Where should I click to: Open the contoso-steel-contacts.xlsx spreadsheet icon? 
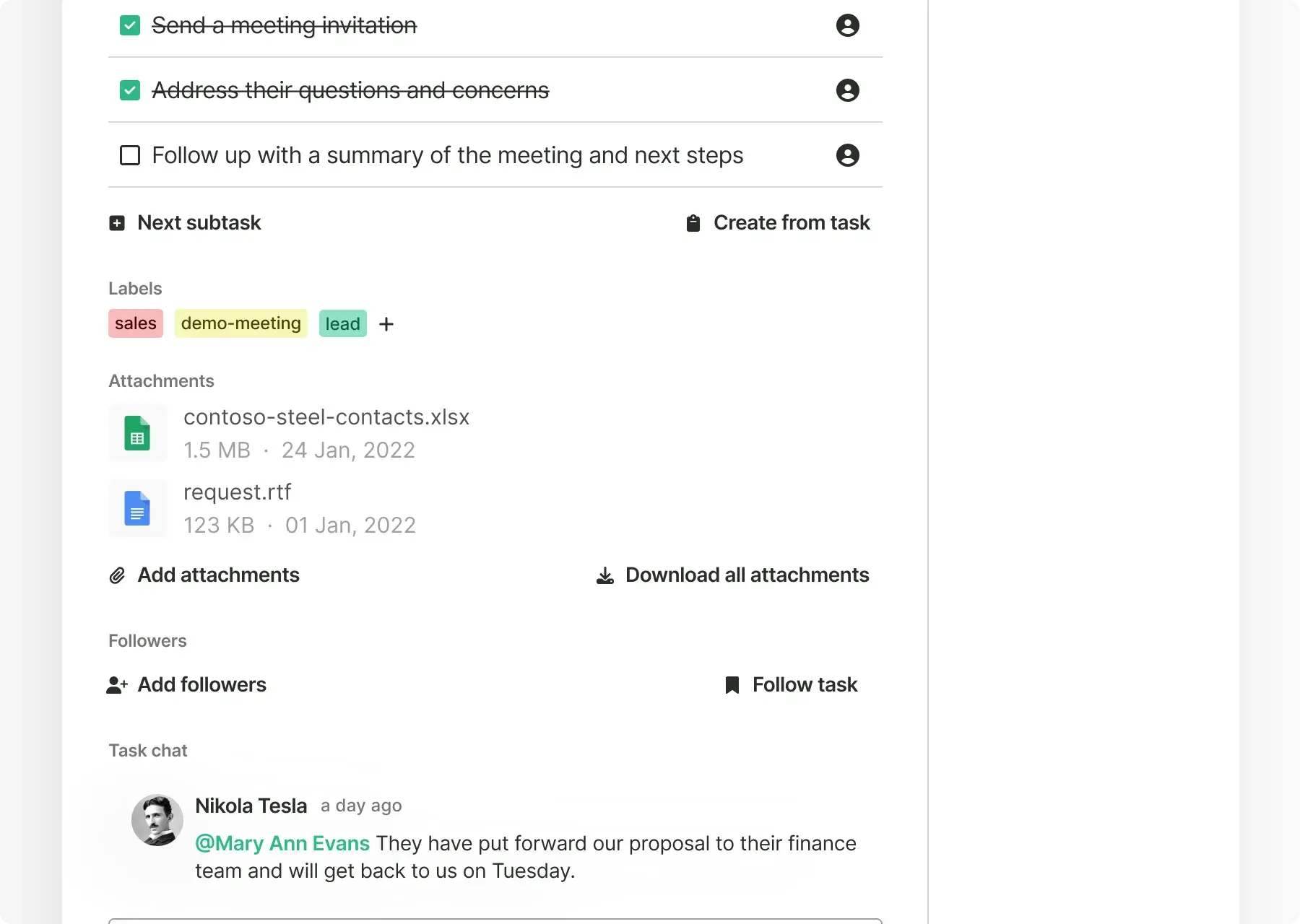click(x=137, y=434)
